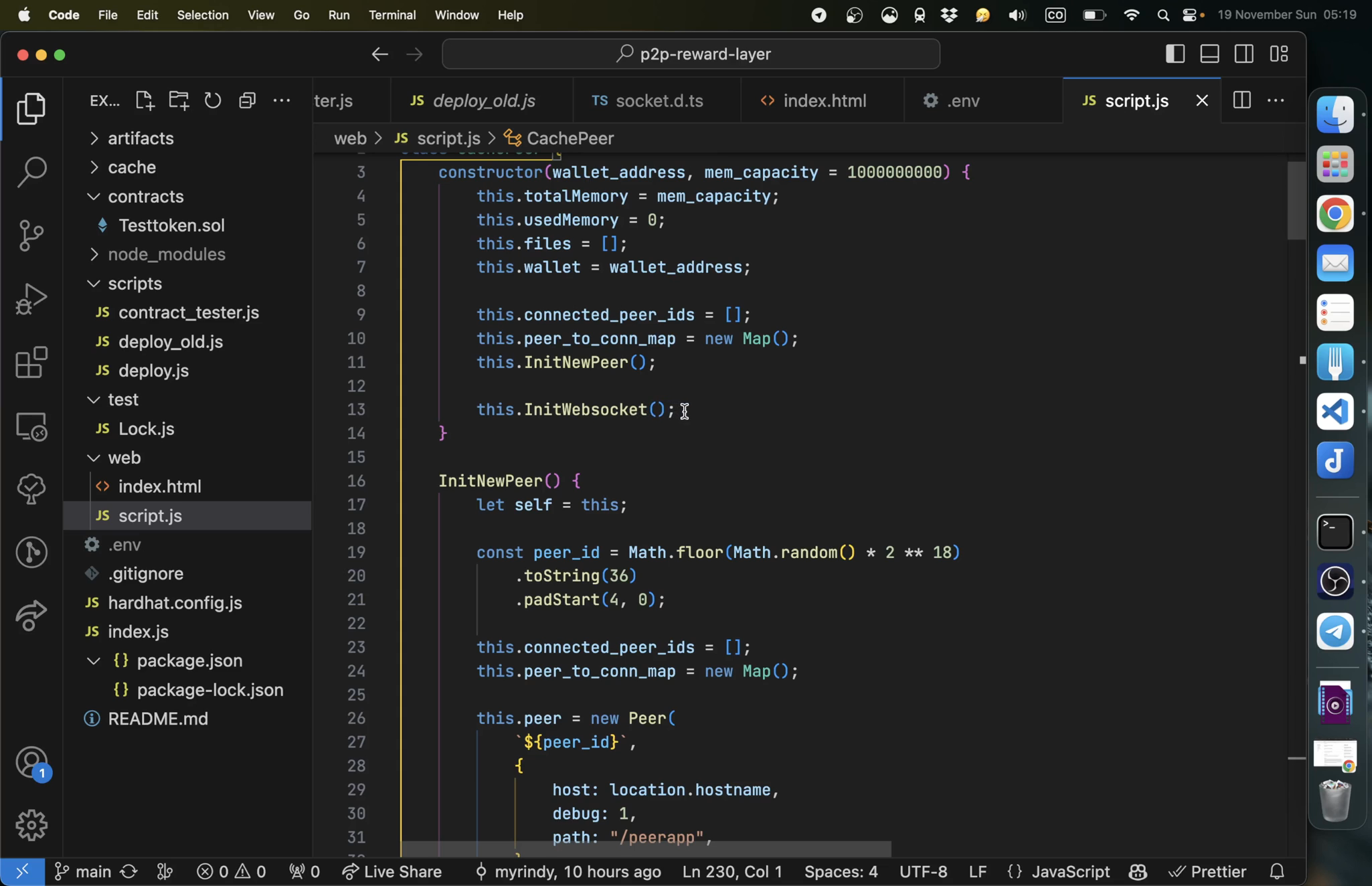
Task: Open README.md in Explorer
Action: [158, 719]
